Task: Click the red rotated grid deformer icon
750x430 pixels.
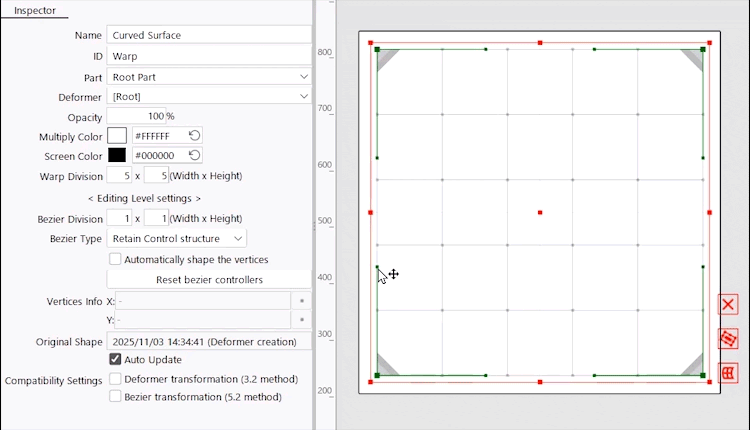Action: click(x=728, y=339)
